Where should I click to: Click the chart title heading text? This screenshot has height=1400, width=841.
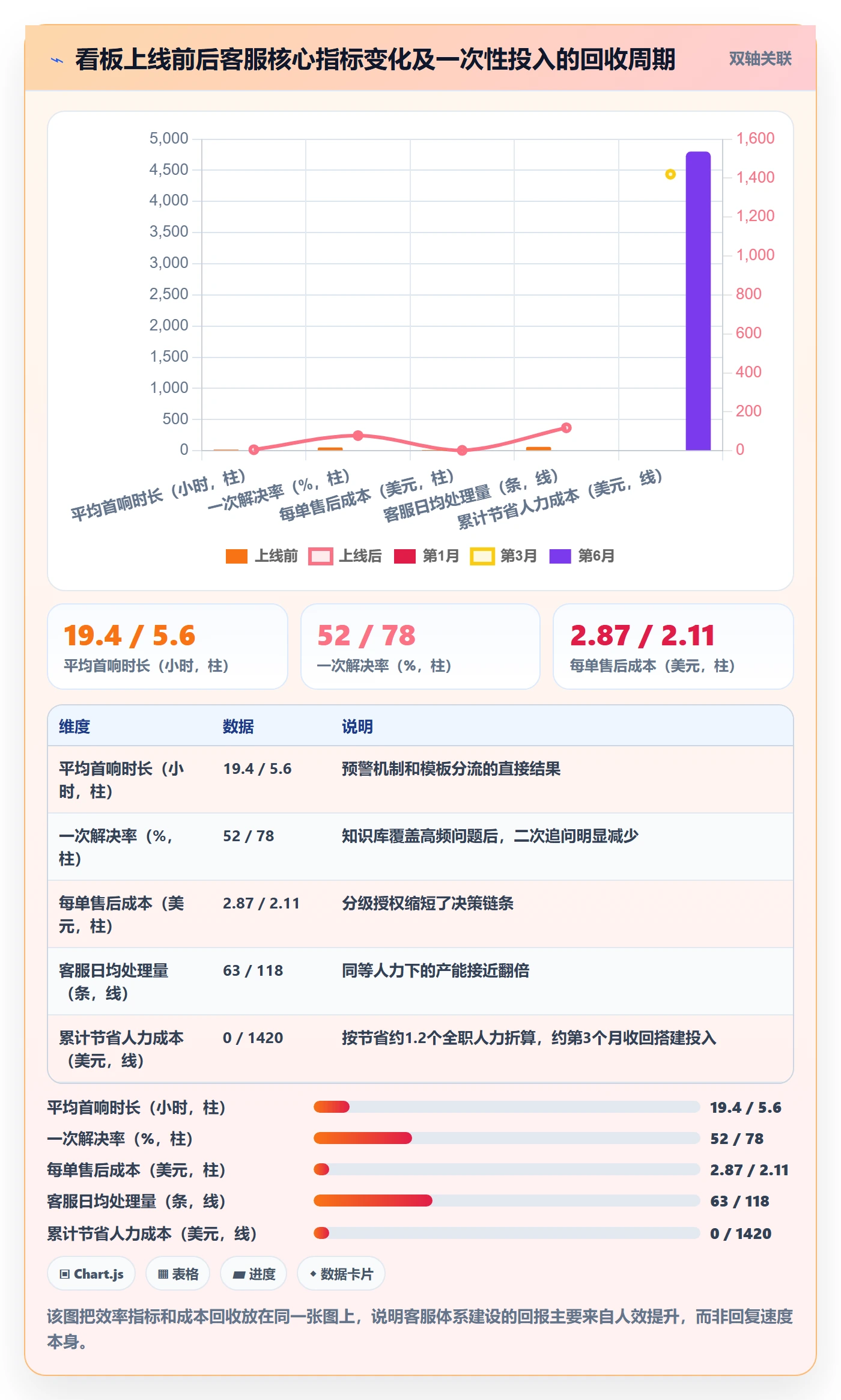click(375, 59)
